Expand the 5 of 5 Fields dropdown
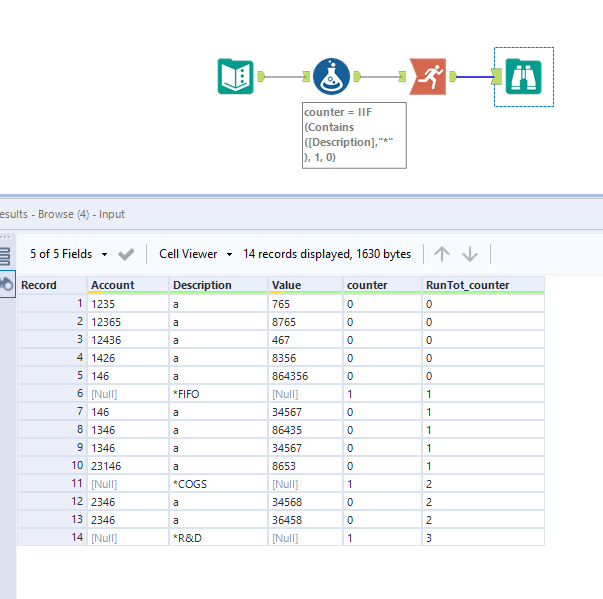 67,254
